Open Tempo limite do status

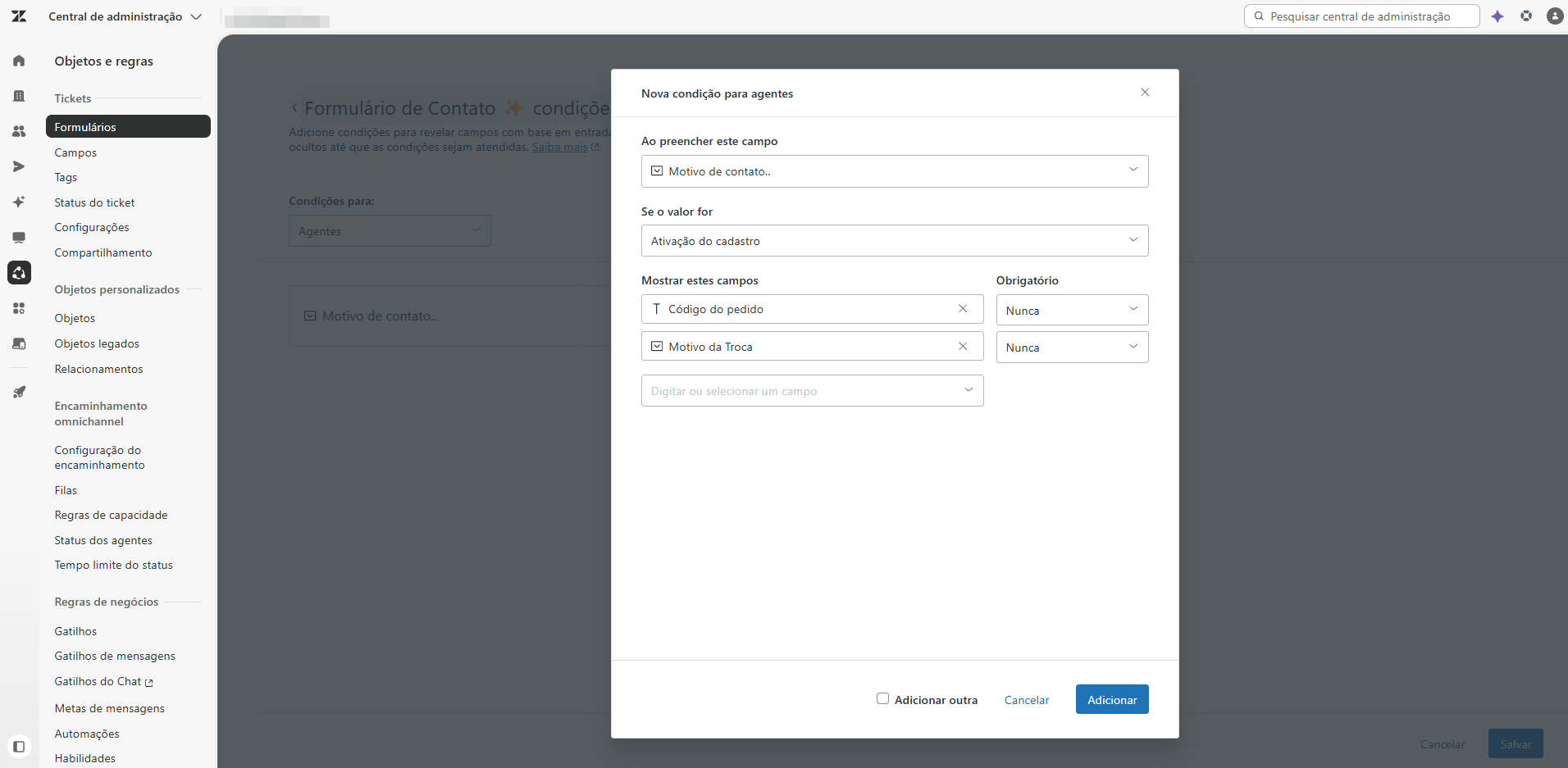tap(113, 565)
